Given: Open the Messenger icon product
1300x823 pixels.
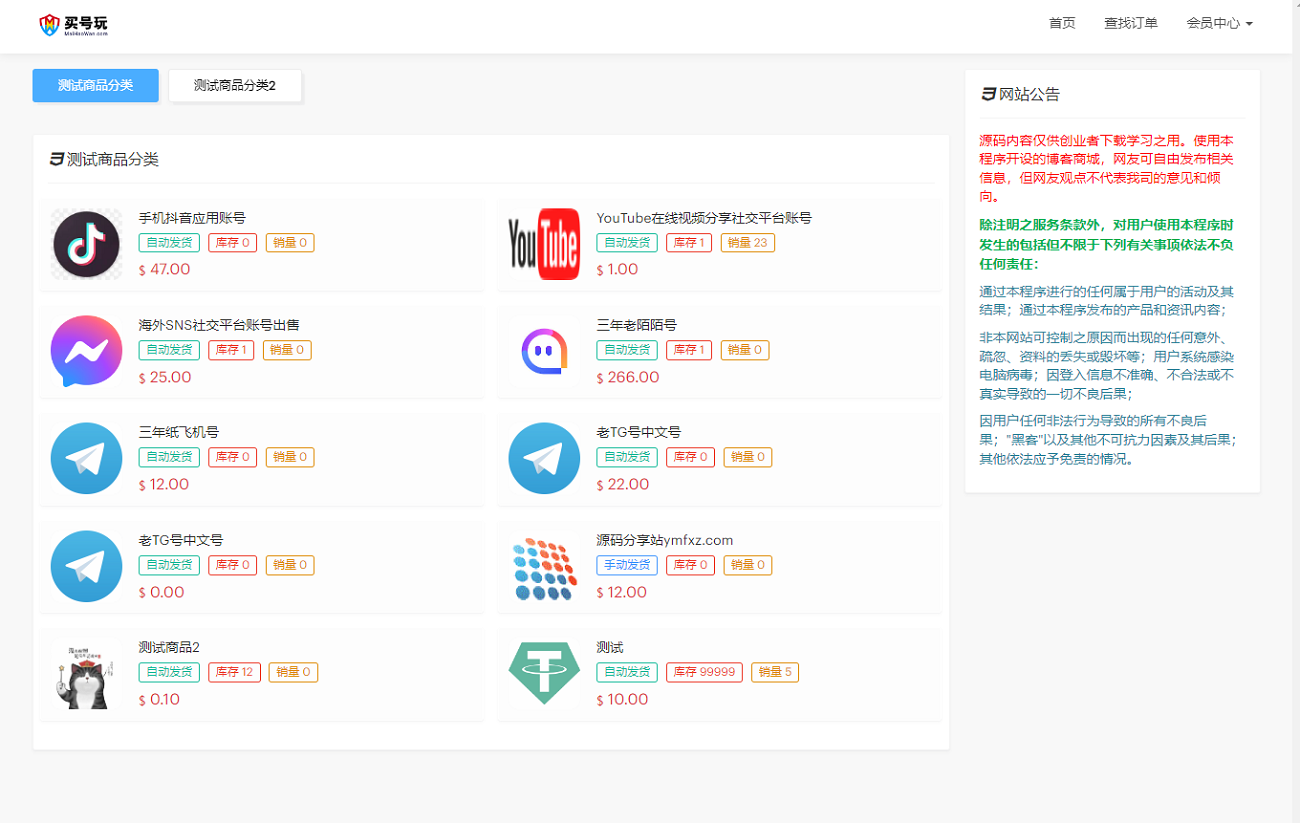Looking at the screenshot, I should click(86, 351).
